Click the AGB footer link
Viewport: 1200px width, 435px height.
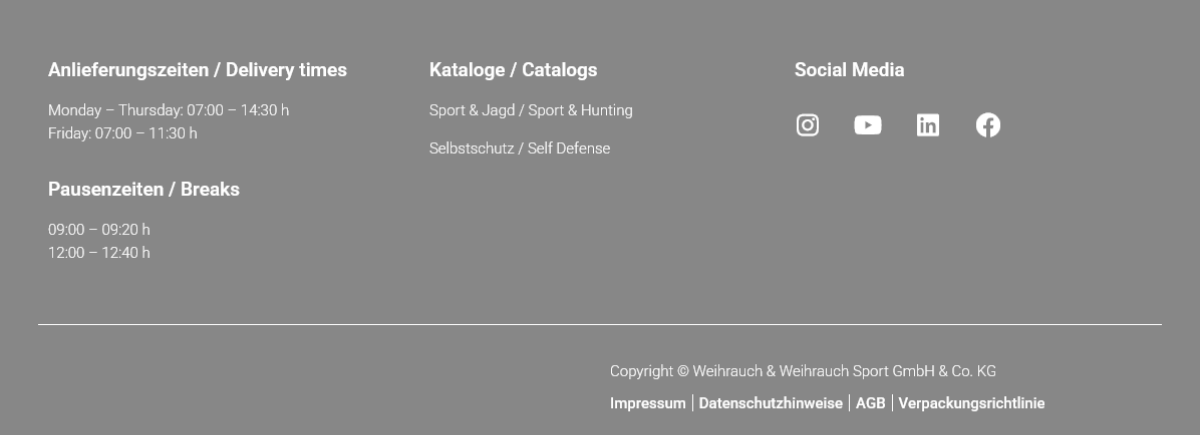(x=870, y=403)
